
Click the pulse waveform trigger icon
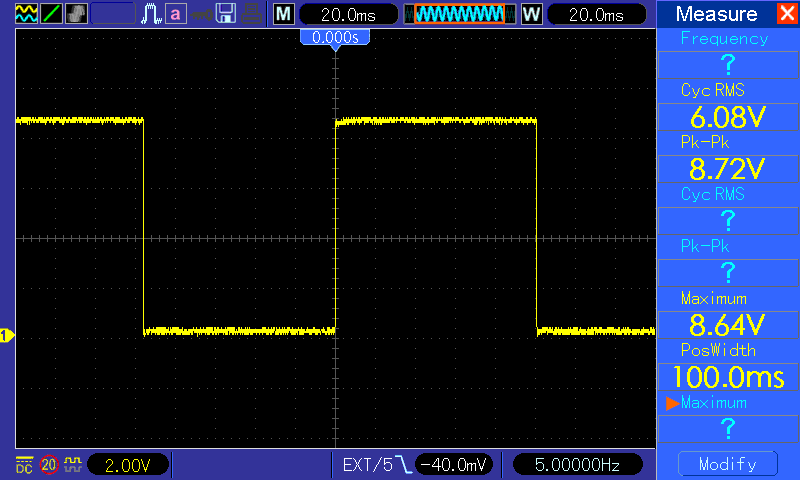[151, 14]
